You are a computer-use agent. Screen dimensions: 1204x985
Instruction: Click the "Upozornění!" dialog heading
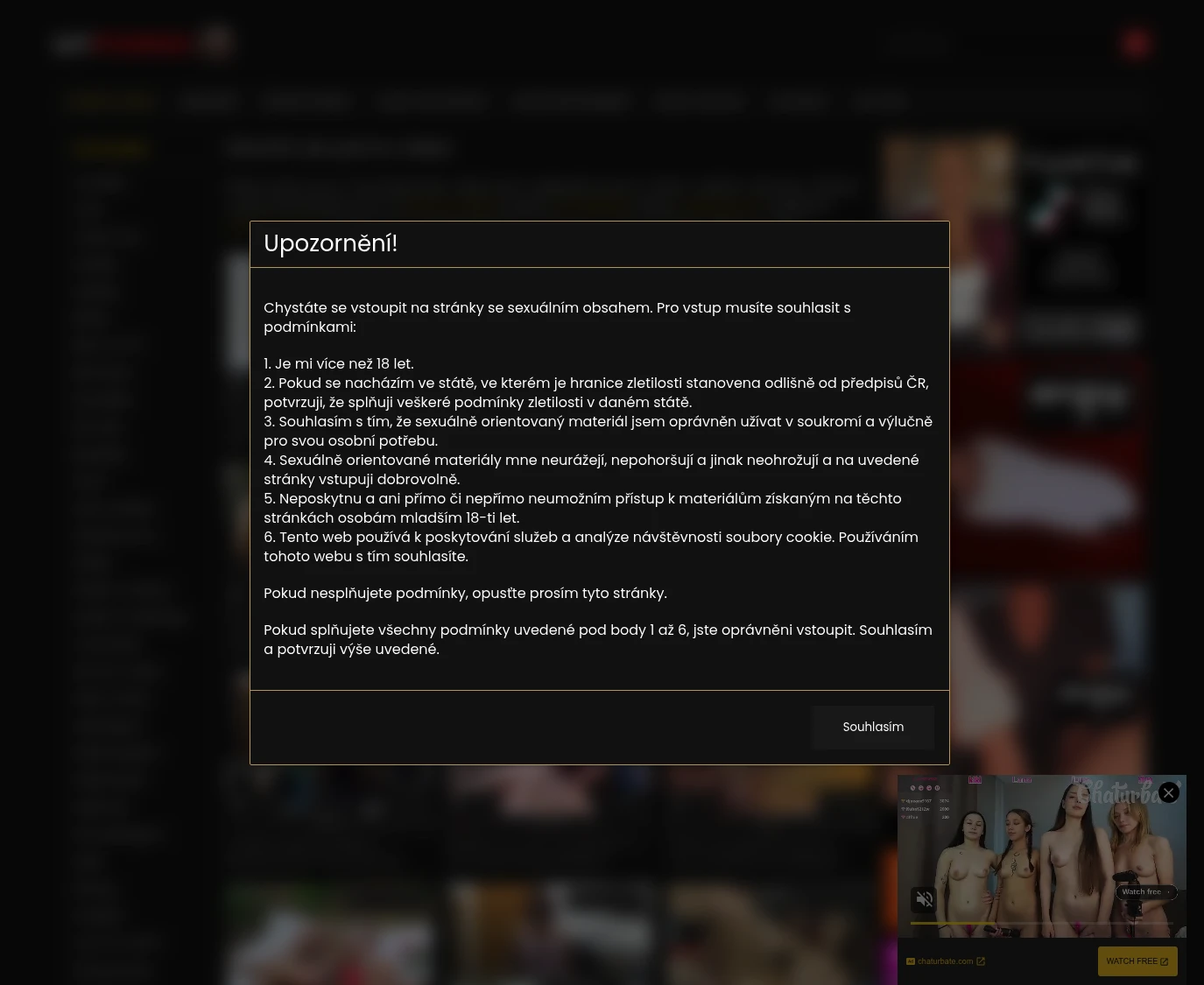[330, 243]
